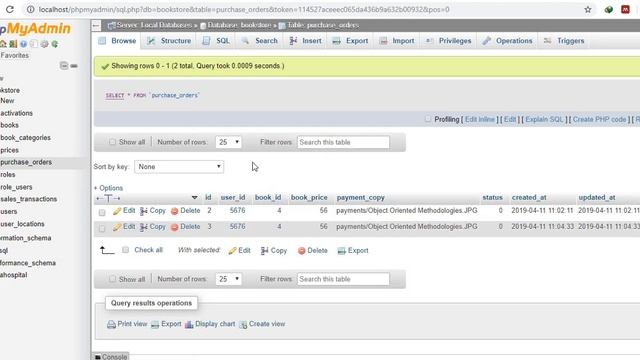The width and height of the screenshot is (640, 360).
Task: Open navigation panel settings gear icon
Action: (44, 44)
